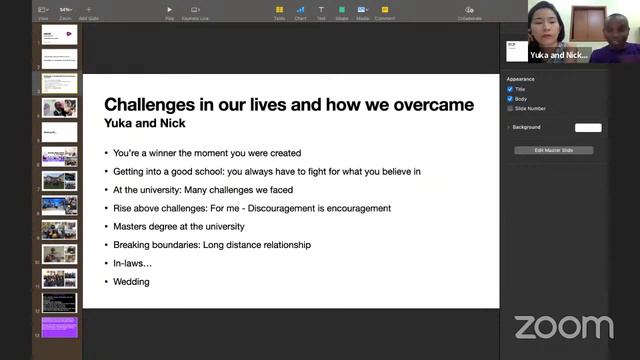Click the 'In-laws…' bullet
The image size is (640, 360).
(132, 263)
